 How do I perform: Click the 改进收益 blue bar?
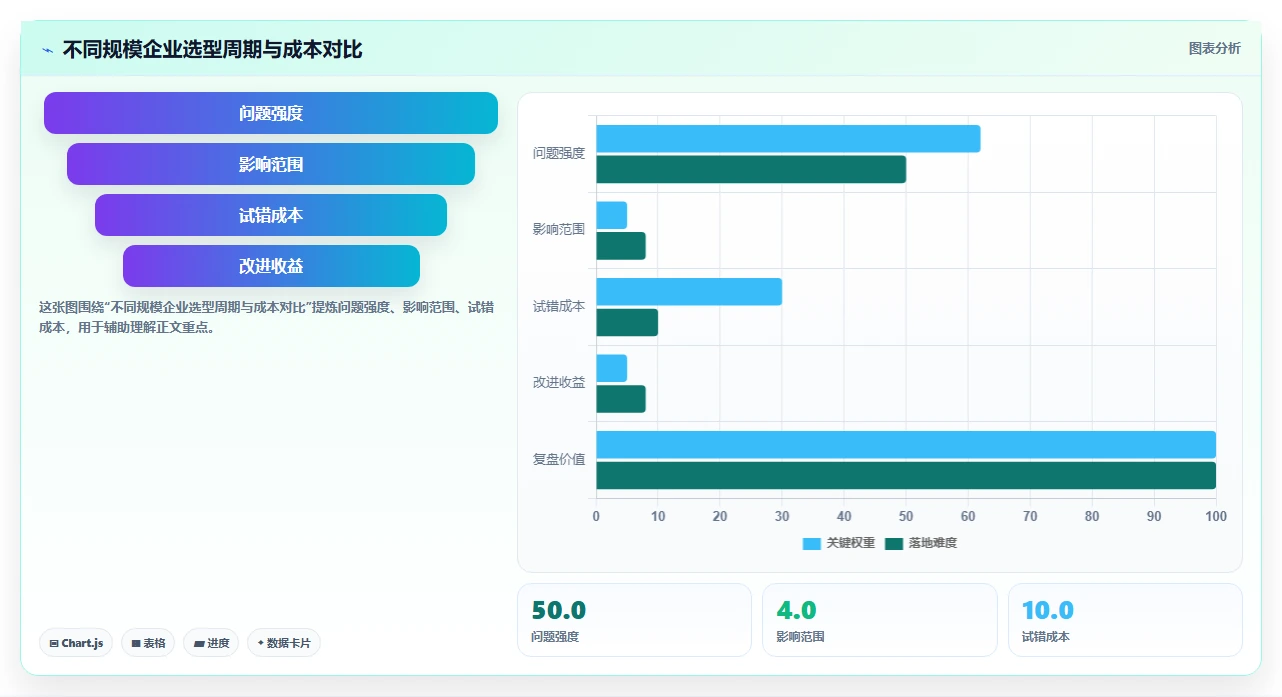click(x=611, y=368)
